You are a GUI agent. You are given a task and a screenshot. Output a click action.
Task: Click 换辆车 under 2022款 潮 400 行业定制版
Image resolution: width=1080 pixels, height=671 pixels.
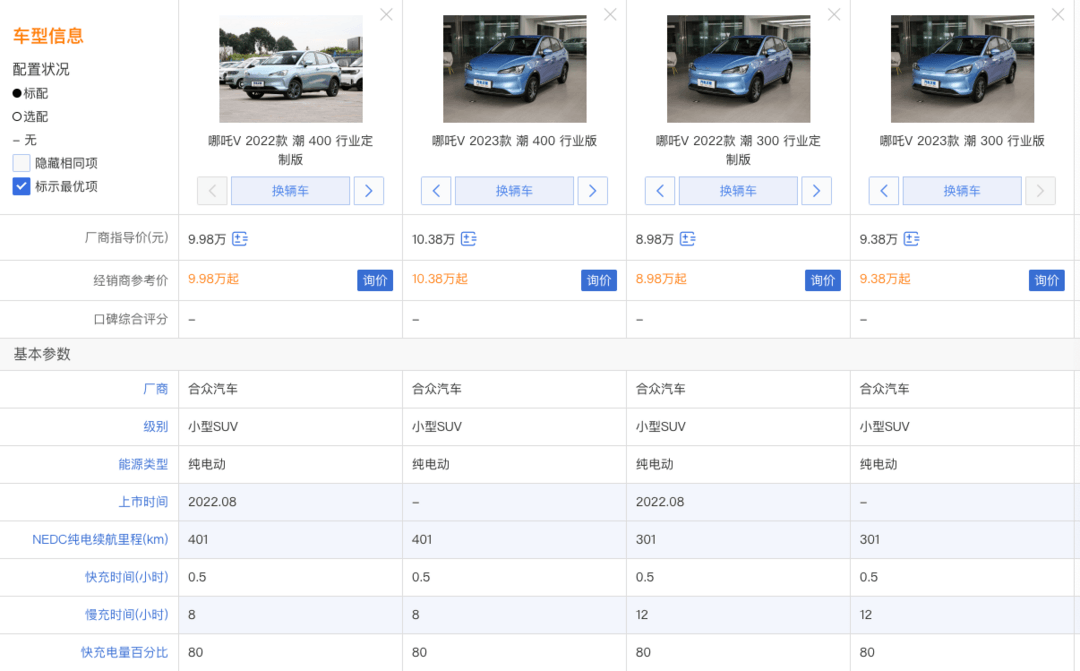coord(291,191)
